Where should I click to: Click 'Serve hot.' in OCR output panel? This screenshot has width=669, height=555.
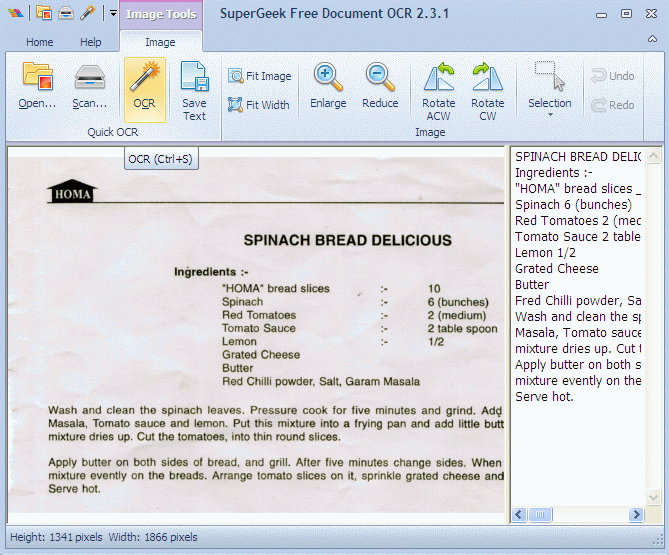click(544, 397)
